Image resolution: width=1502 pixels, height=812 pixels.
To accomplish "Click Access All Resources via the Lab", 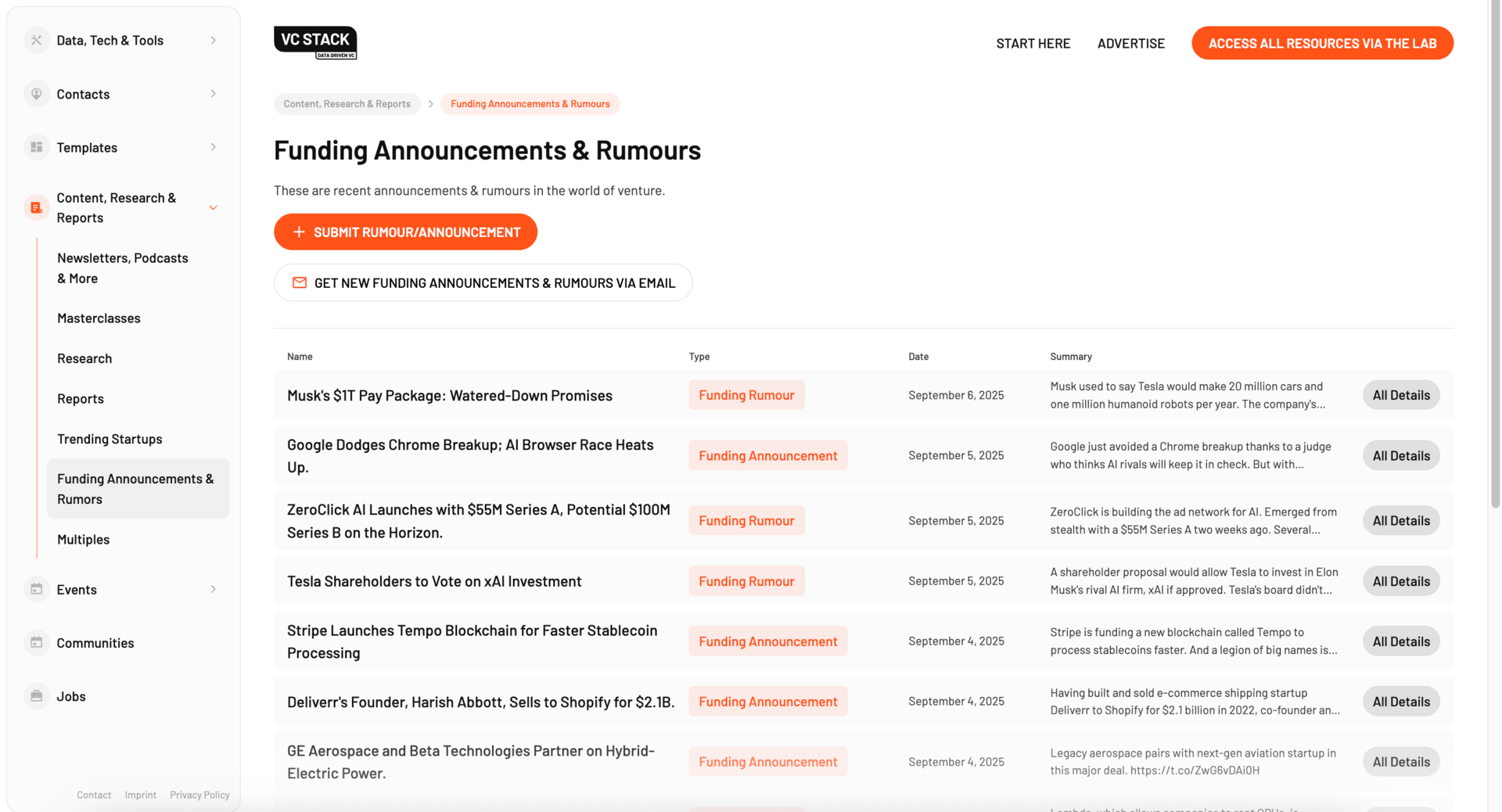I will [x=1322, y=43].
